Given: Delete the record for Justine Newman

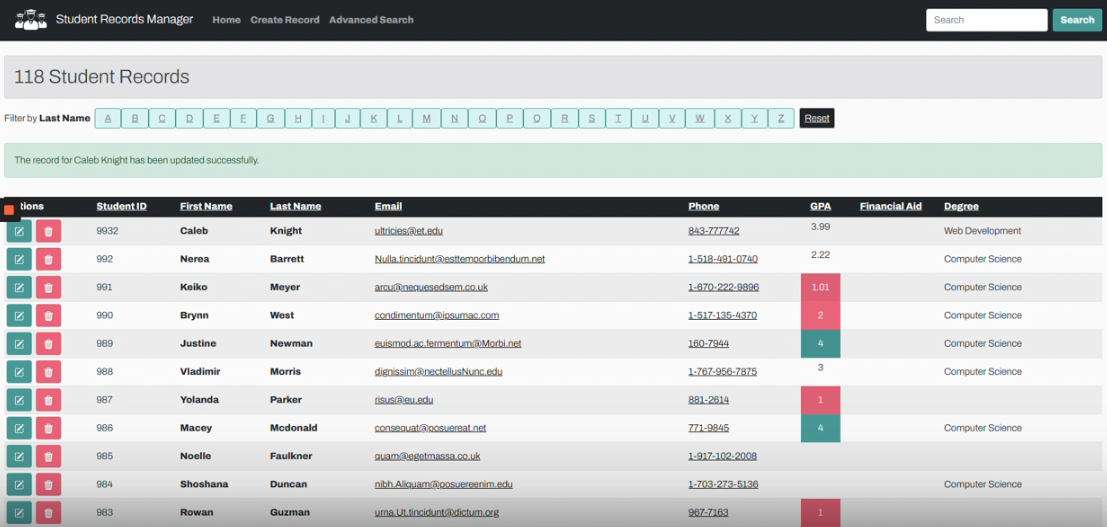Looking at the screenshot, I should 49,343.
